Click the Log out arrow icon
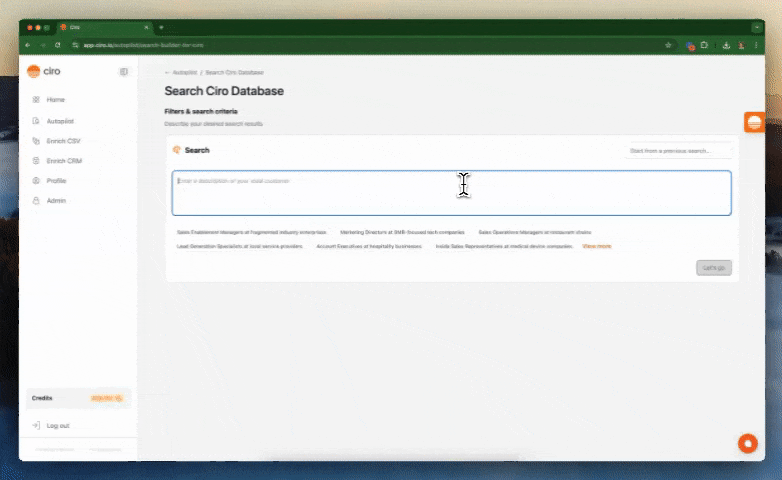The width and height of the screenshot is (782, 480). pyautogui.click(x=36, y=426)
